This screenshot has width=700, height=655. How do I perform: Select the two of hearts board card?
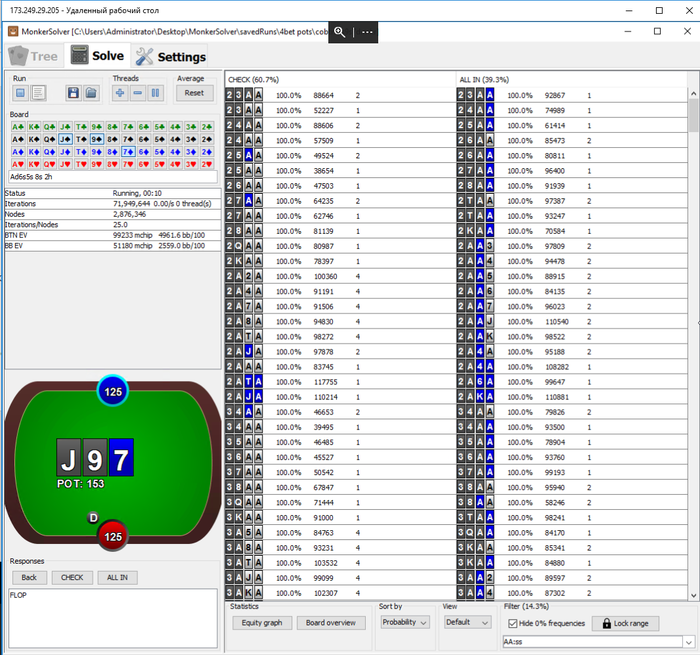(x=206, y=164)
